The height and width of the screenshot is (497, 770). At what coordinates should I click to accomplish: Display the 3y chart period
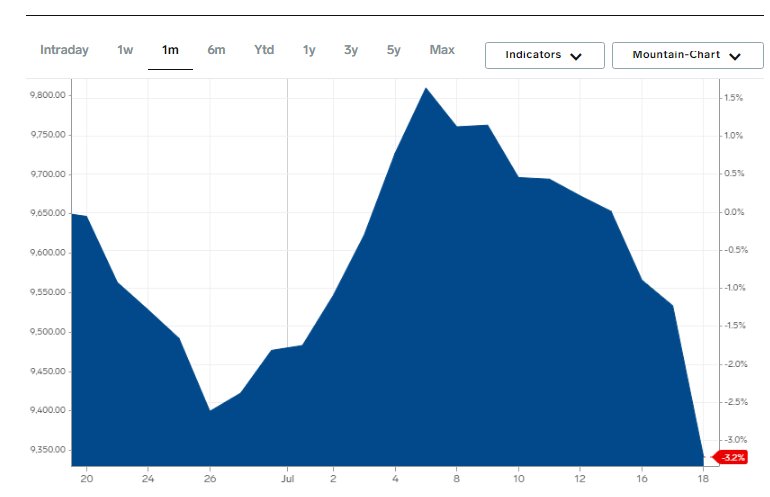(351, 50)
